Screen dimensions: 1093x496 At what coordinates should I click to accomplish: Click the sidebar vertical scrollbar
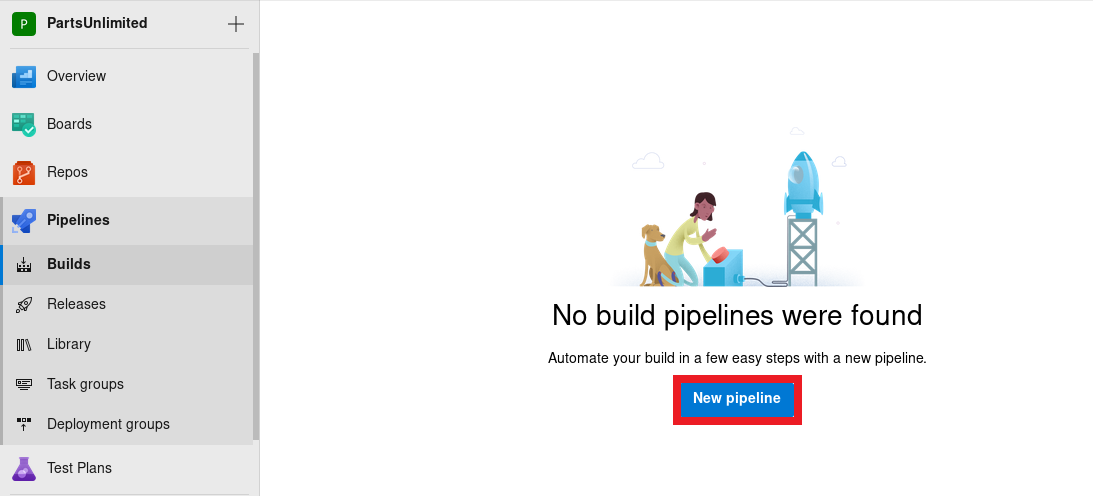tap(256, 246)
